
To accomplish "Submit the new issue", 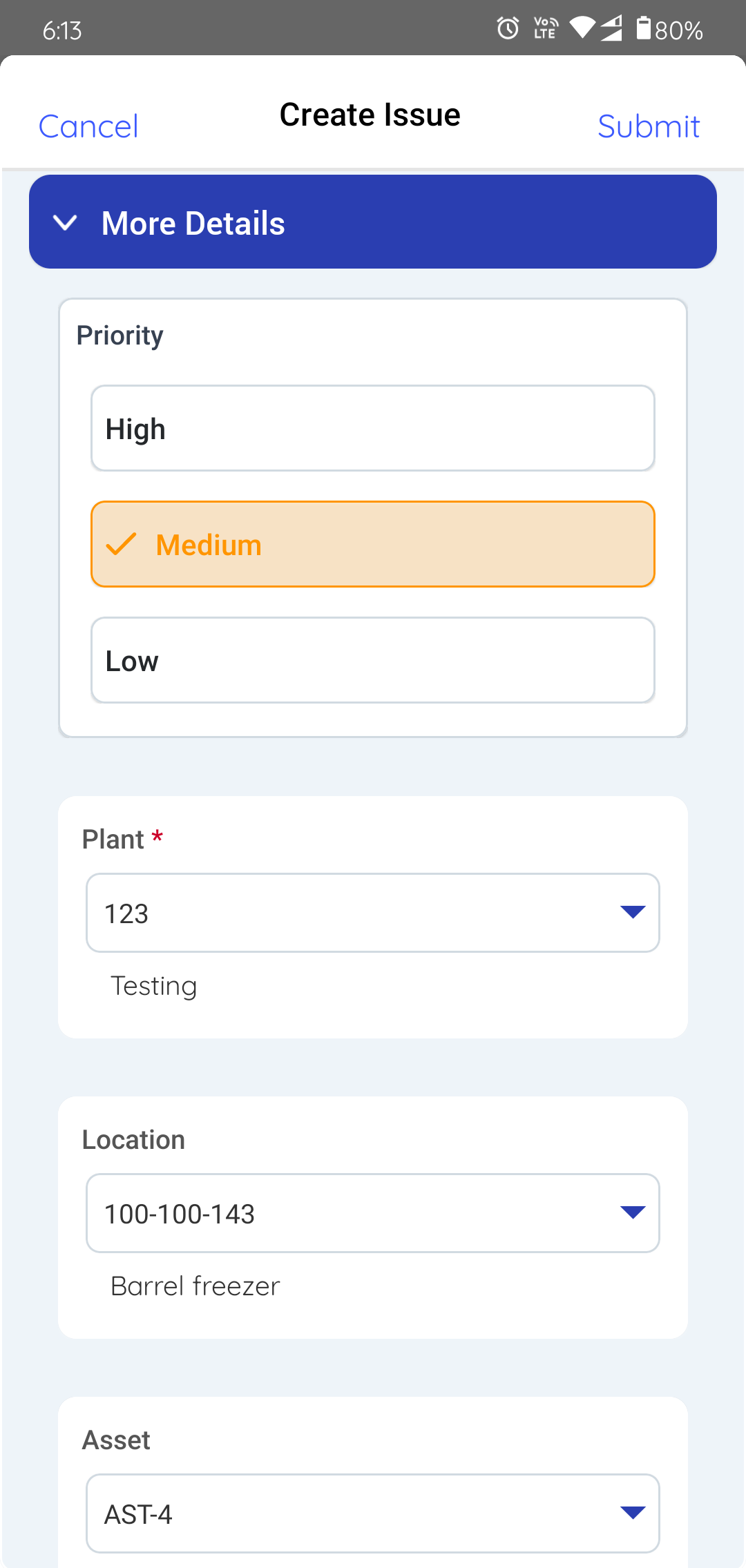I will pyautogui.click(x=649, y=126).
